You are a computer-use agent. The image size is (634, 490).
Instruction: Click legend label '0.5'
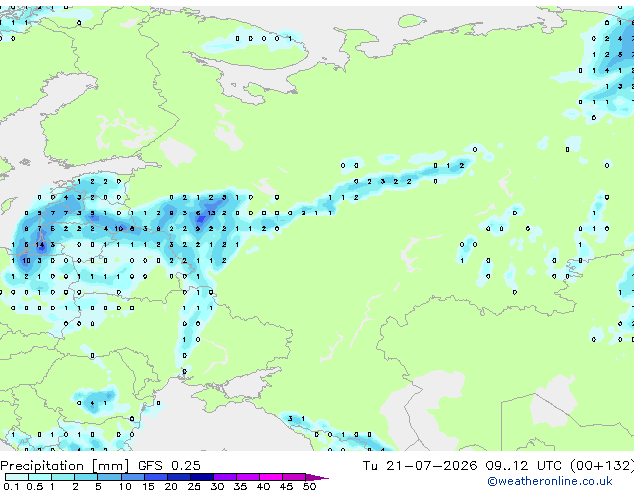(34, 486)
